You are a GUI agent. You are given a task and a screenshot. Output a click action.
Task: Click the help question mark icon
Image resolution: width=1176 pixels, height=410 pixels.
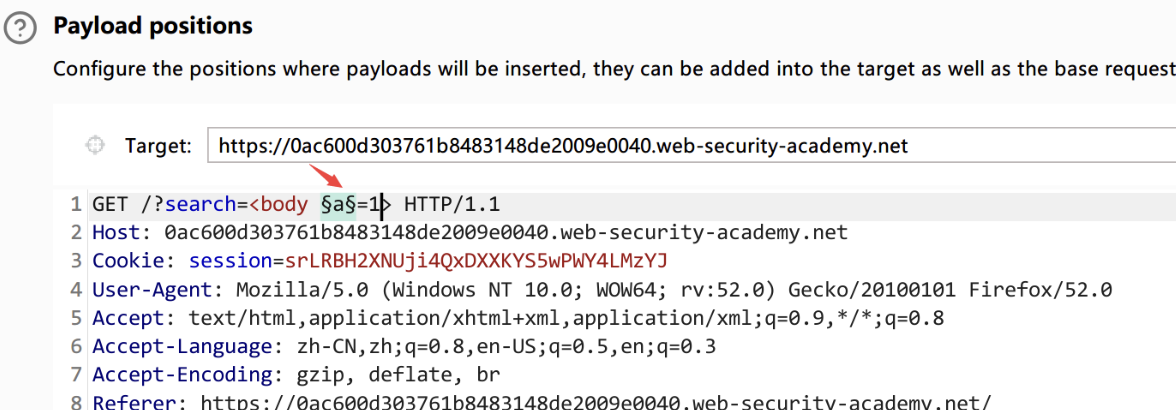tap(18, 29)
